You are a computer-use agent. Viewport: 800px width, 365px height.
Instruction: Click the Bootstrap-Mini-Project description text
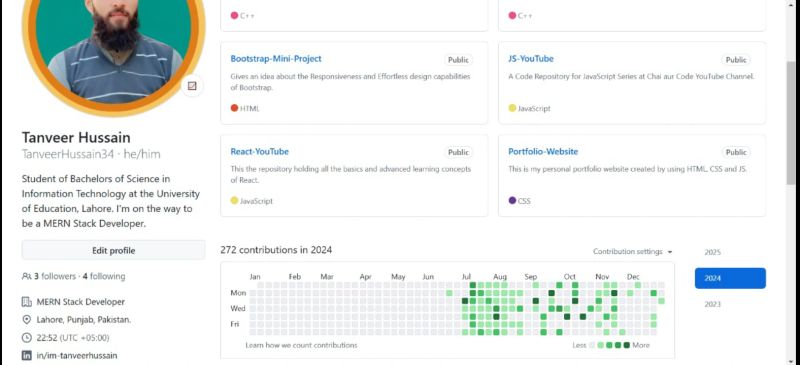[351, 82]
